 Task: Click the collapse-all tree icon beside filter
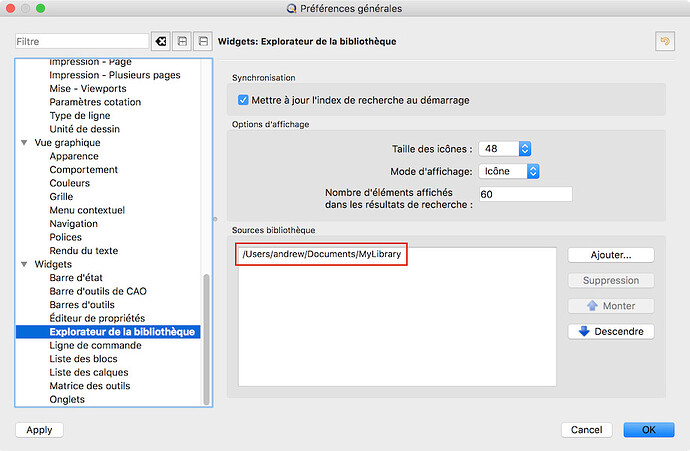click(x=202, y=41)
